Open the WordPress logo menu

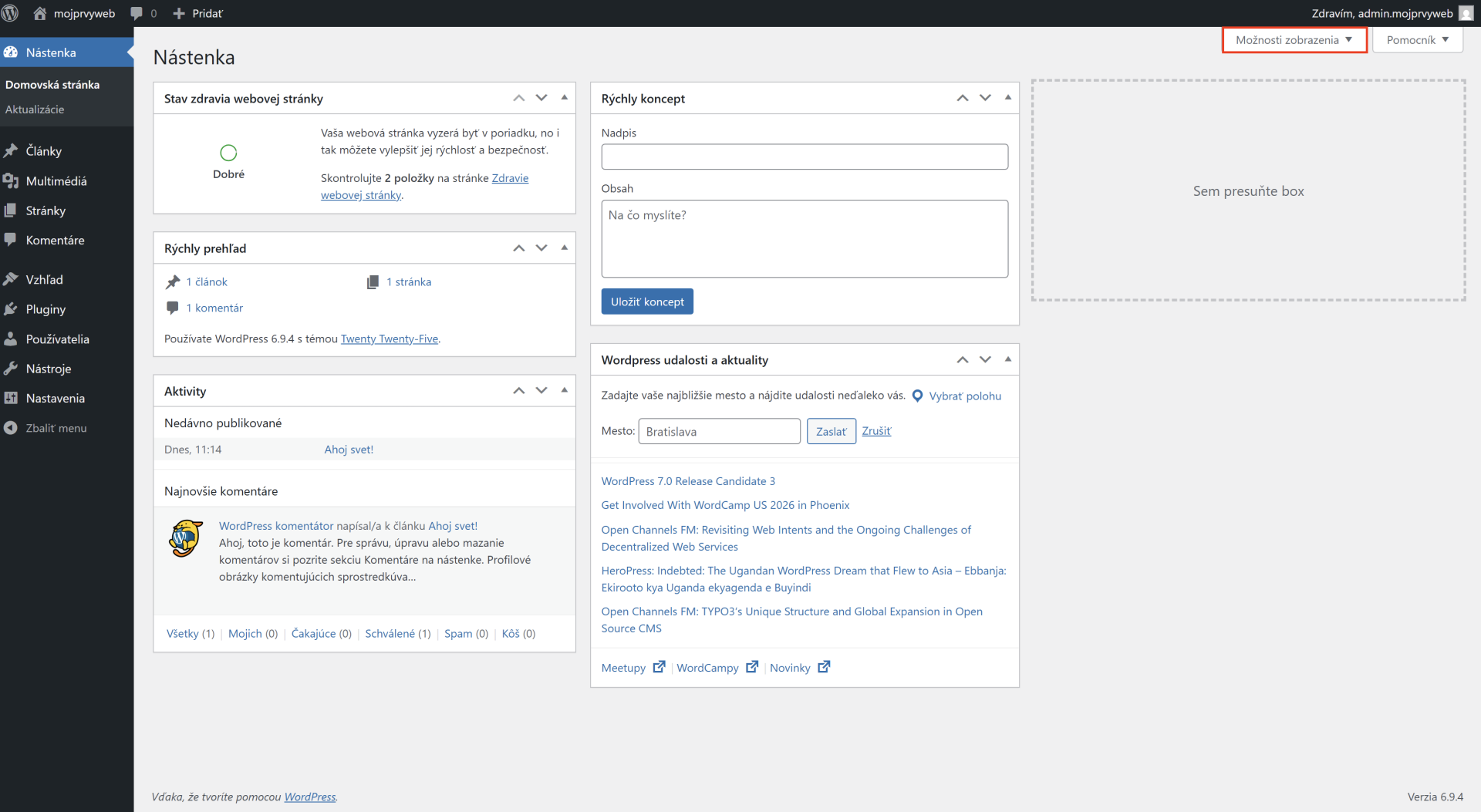pyautogui.click(x=10, y=13)
